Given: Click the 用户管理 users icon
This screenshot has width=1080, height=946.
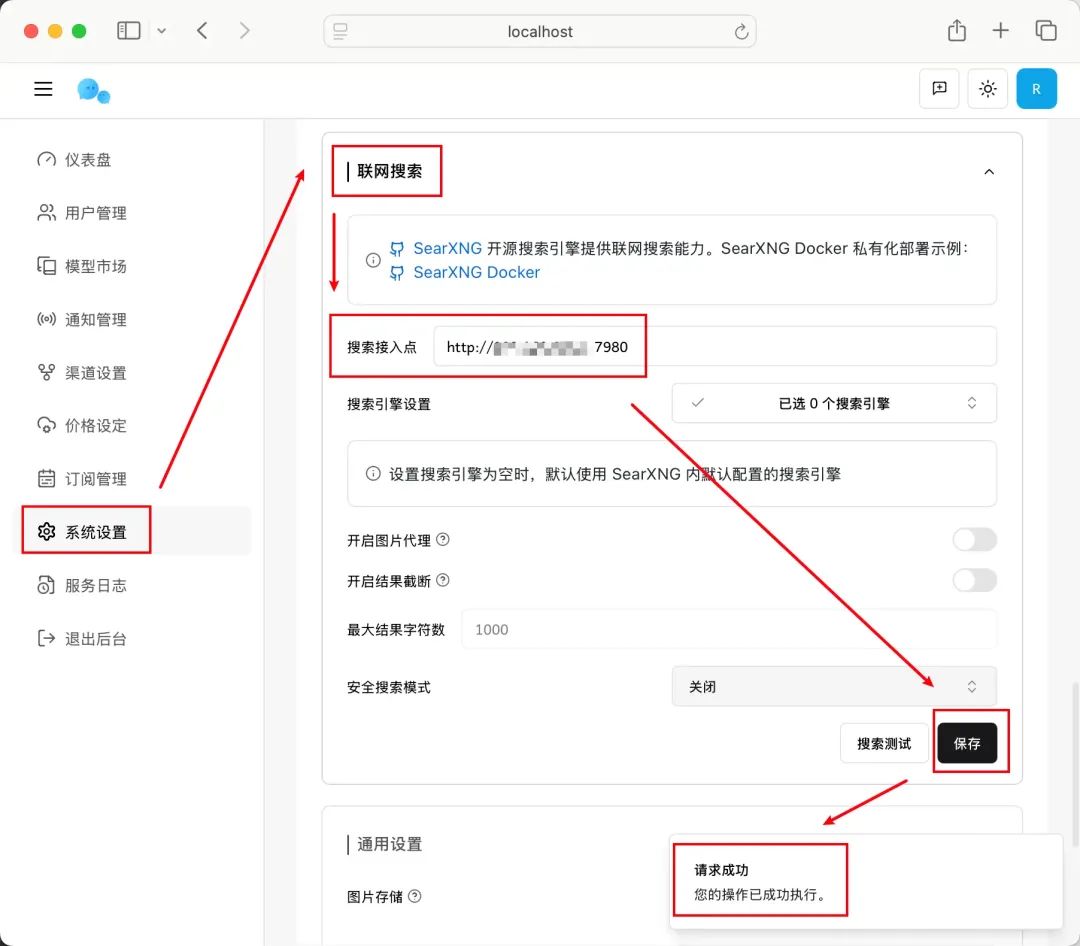Looking at the screenshot, I should coord(46,213).
